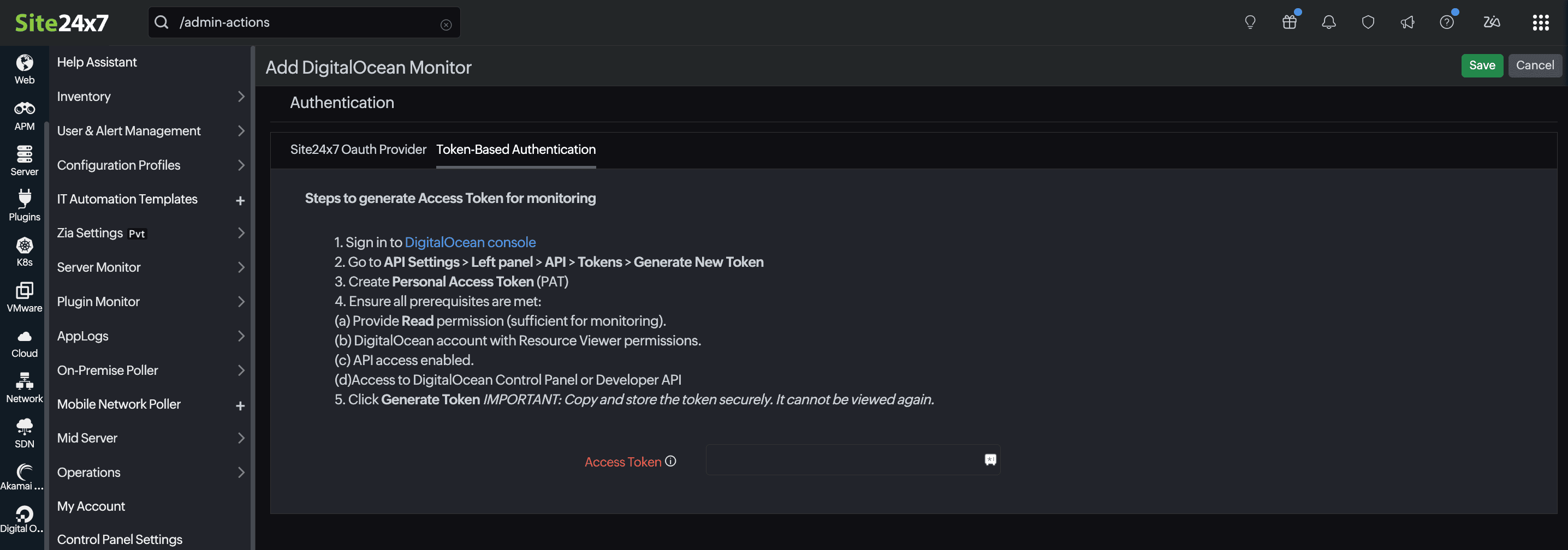
Task: Open the Network monitoring section
Action: tap(23, 386)
